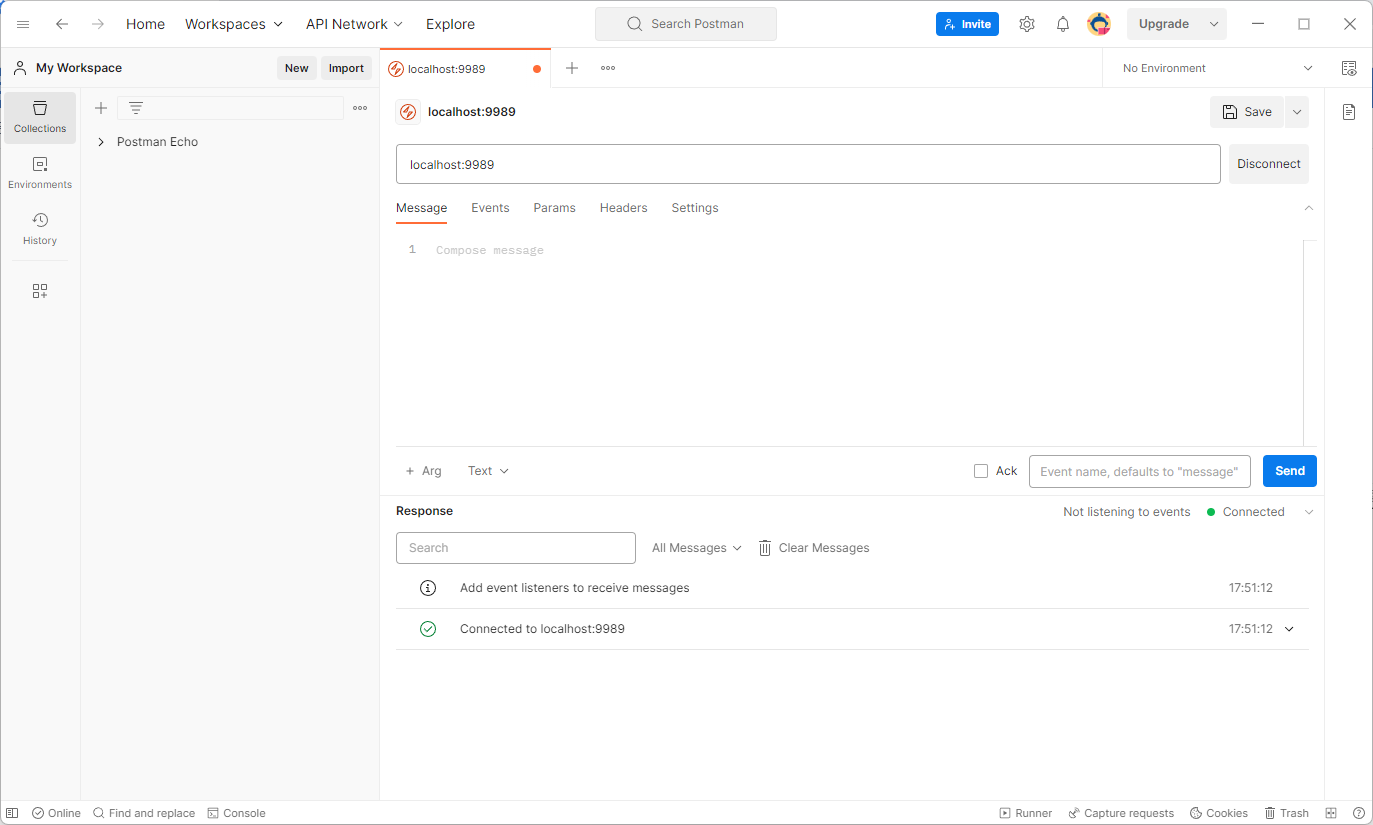Clear Messages in the response area

pos(814,548)
